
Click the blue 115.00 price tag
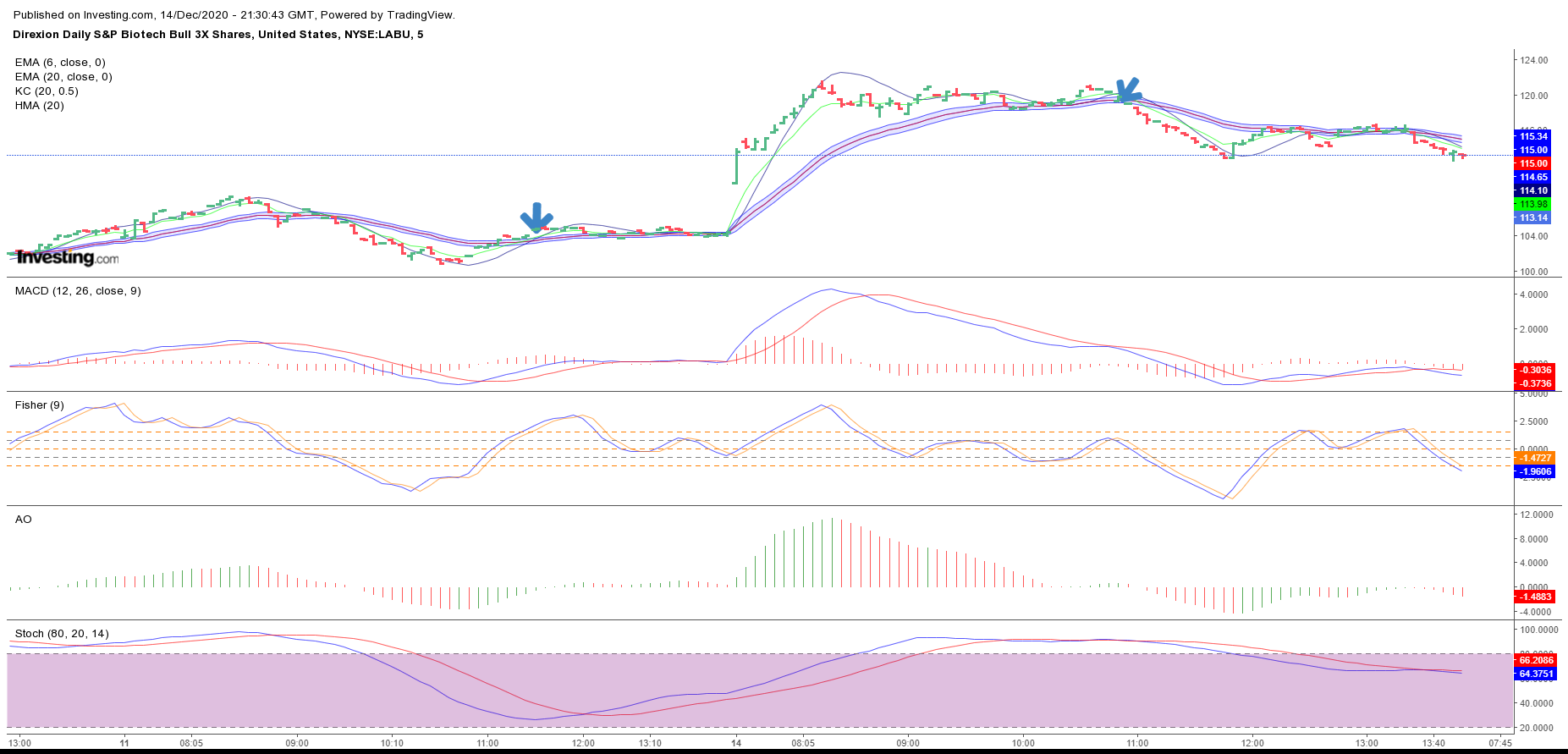[1533, 150]
